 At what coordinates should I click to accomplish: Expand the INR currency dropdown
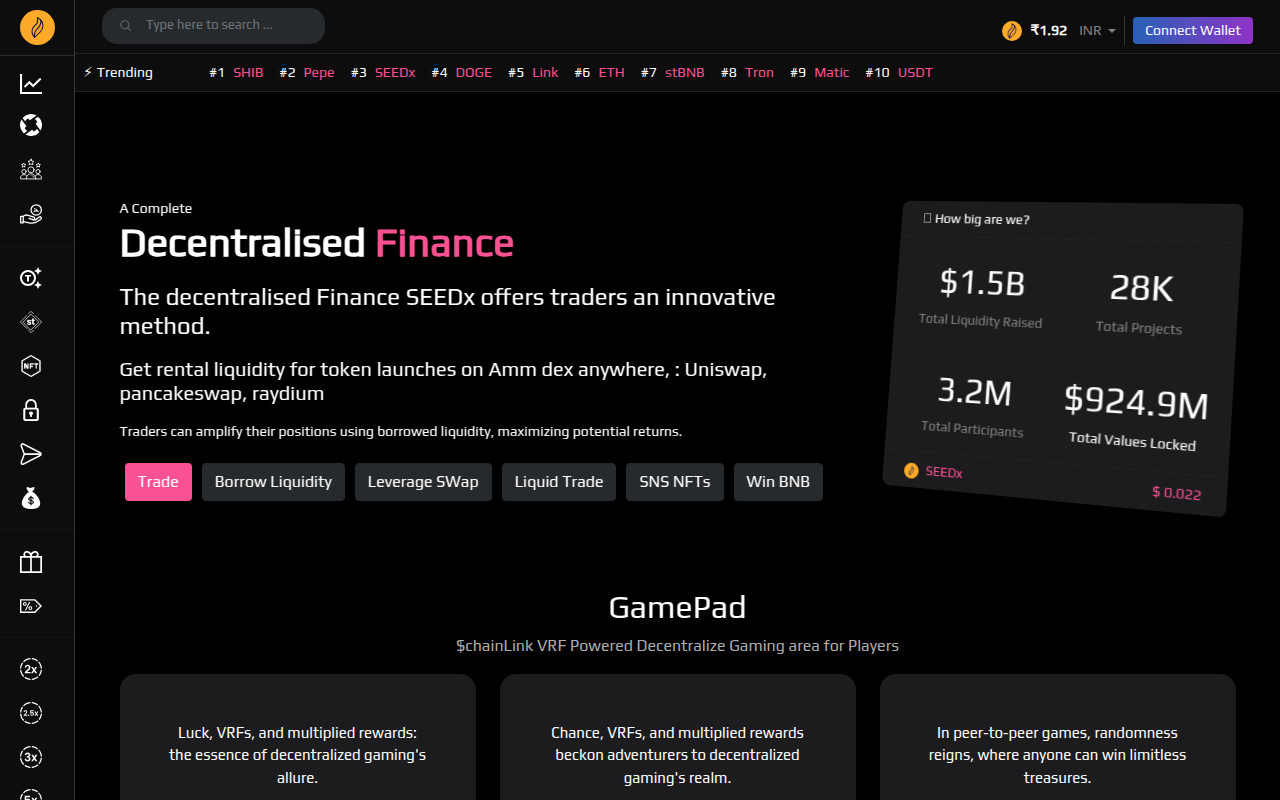coord(1097,31)
